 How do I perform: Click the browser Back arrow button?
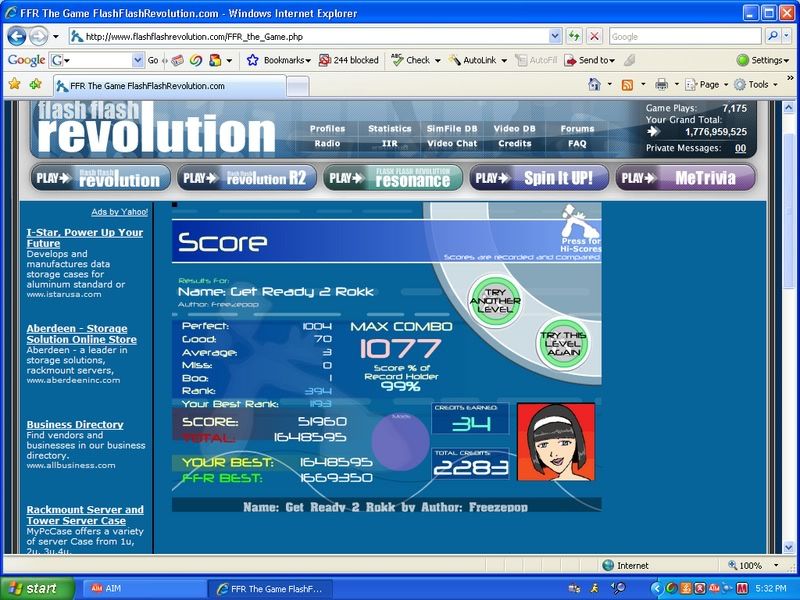click(x=17, y=36)
